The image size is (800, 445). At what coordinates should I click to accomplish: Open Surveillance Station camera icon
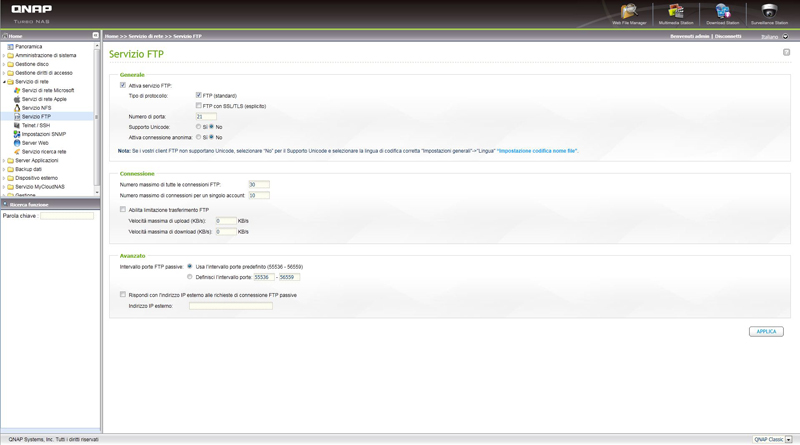coord(769,13)
